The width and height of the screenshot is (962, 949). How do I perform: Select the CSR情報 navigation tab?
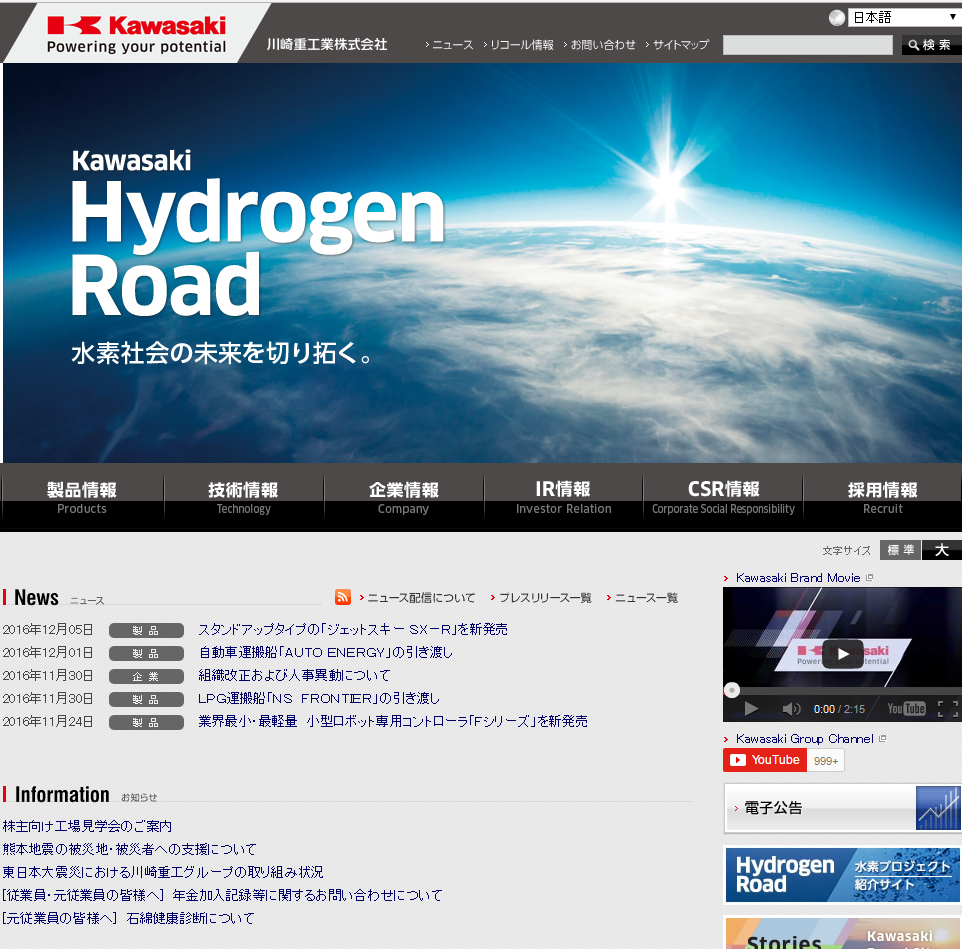pos(723,498)
